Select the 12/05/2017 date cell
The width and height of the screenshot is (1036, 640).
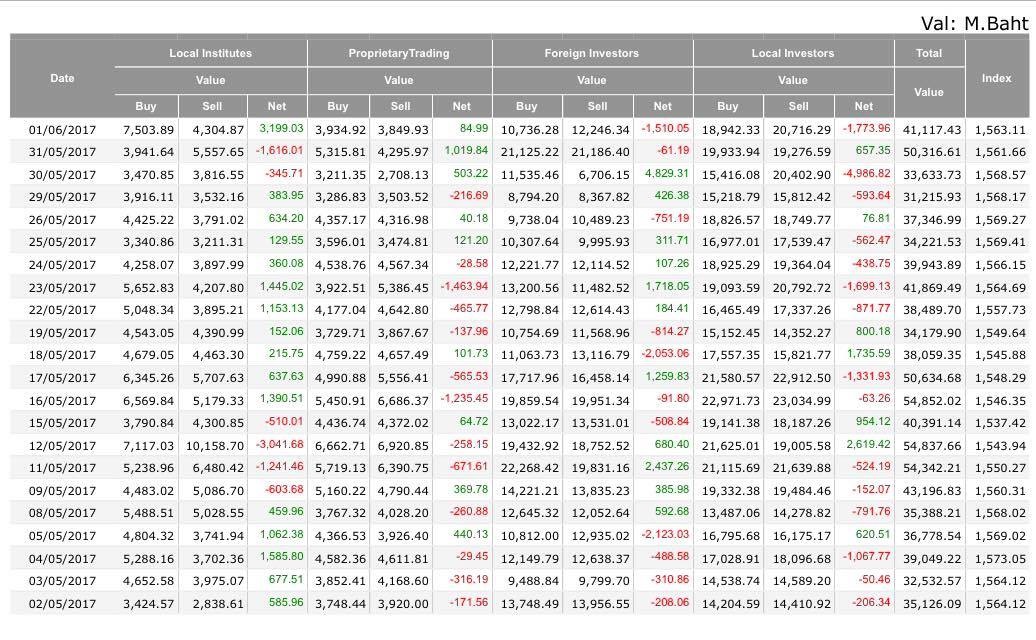pos(62,446)
